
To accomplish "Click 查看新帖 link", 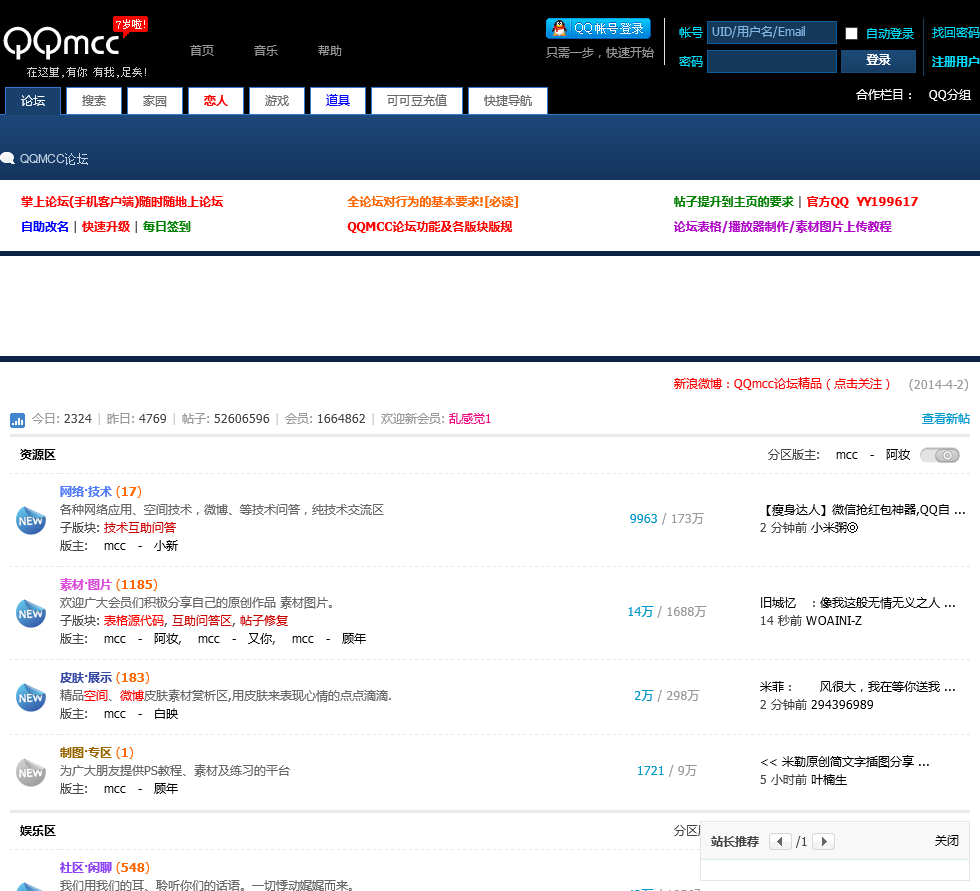I will point(946,419).
